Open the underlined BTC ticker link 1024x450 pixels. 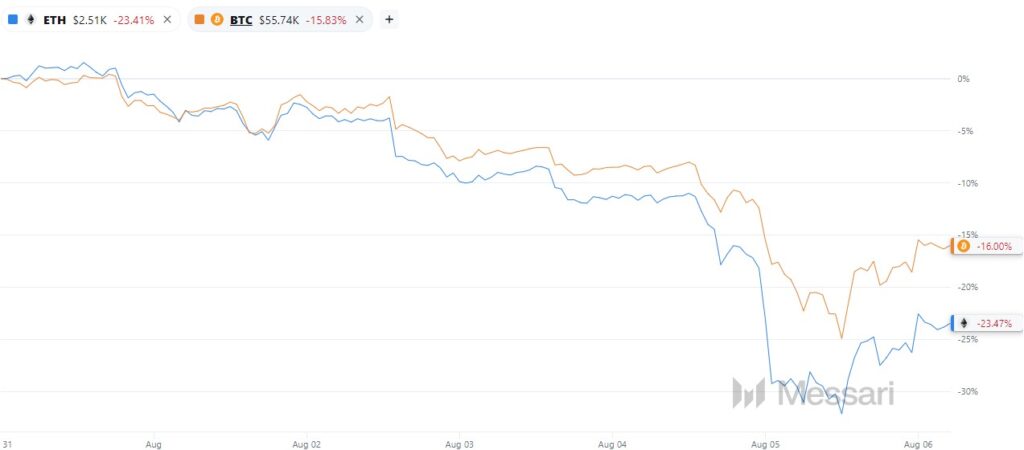[240, 20]
